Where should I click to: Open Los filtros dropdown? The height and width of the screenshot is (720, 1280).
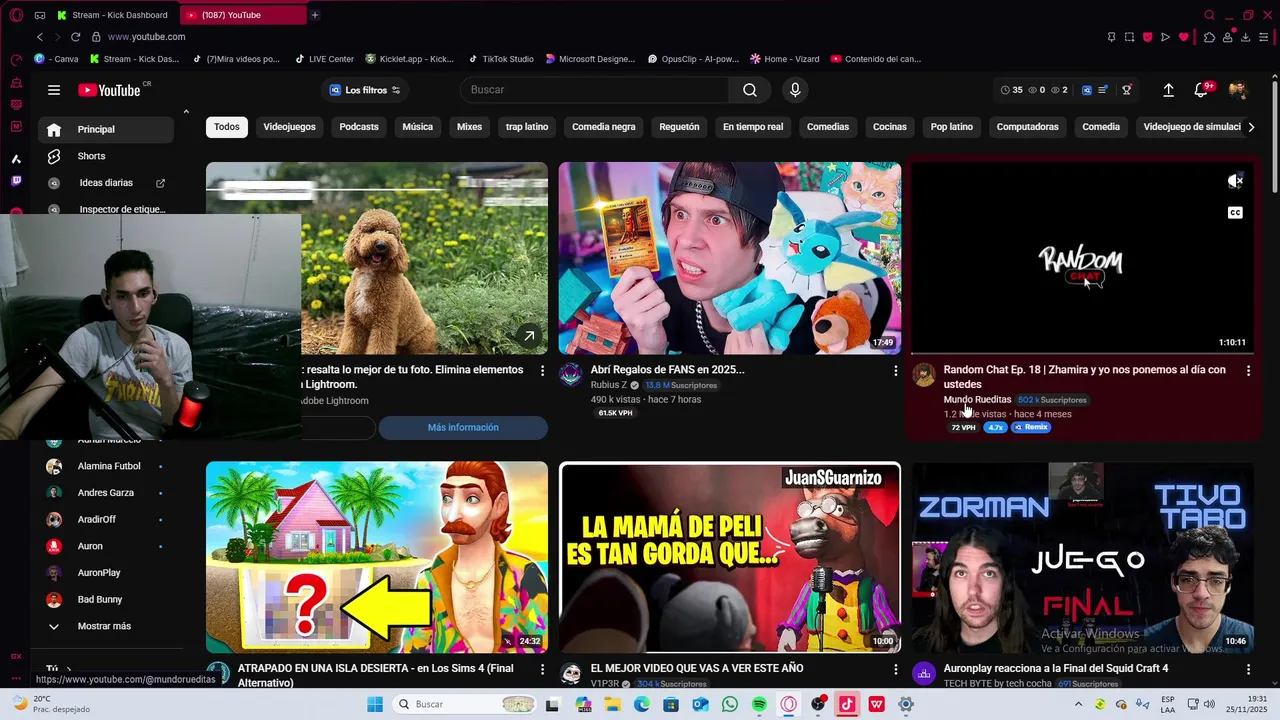point(365,90)
